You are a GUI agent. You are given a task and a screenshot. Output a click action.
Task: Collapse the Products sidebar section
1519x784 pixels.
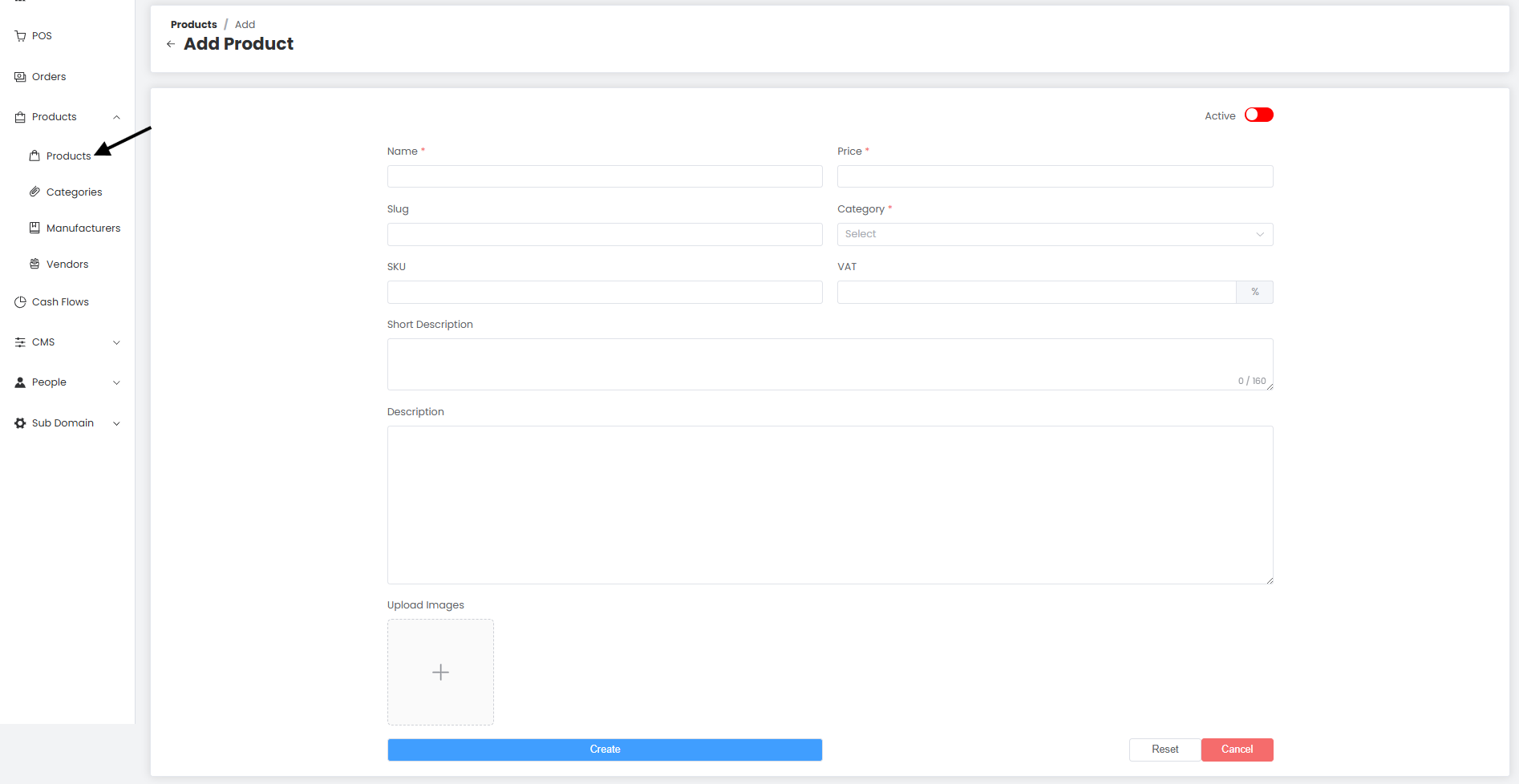point(117,116)
